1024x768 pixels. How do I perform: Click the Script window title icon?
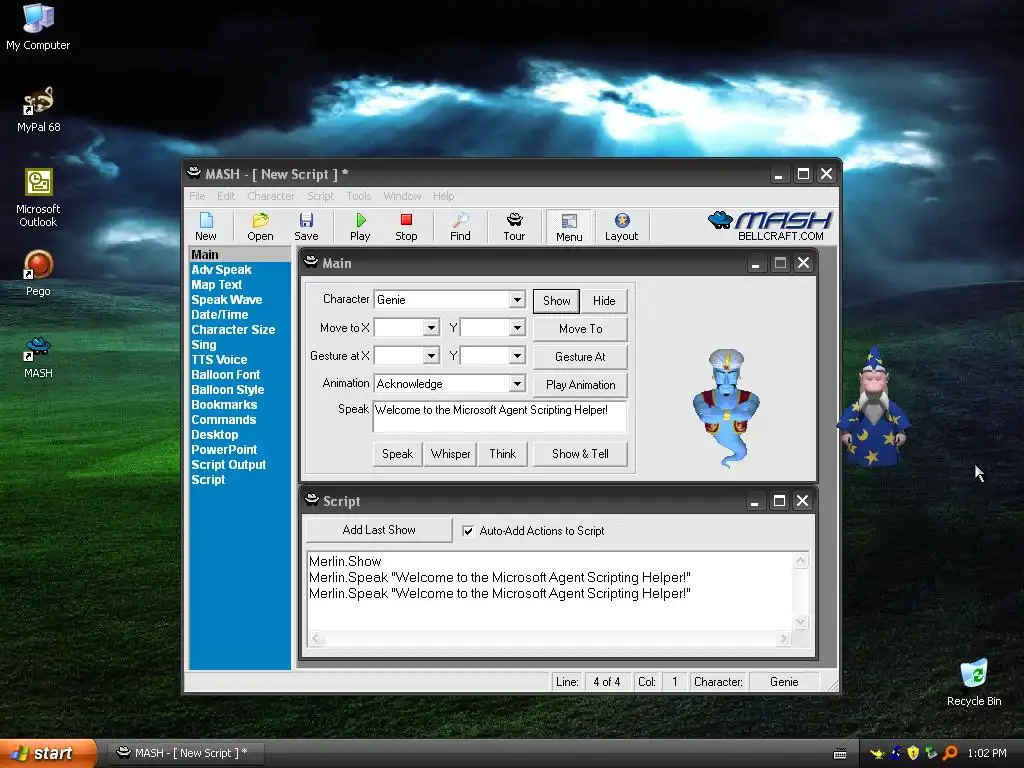312,500
